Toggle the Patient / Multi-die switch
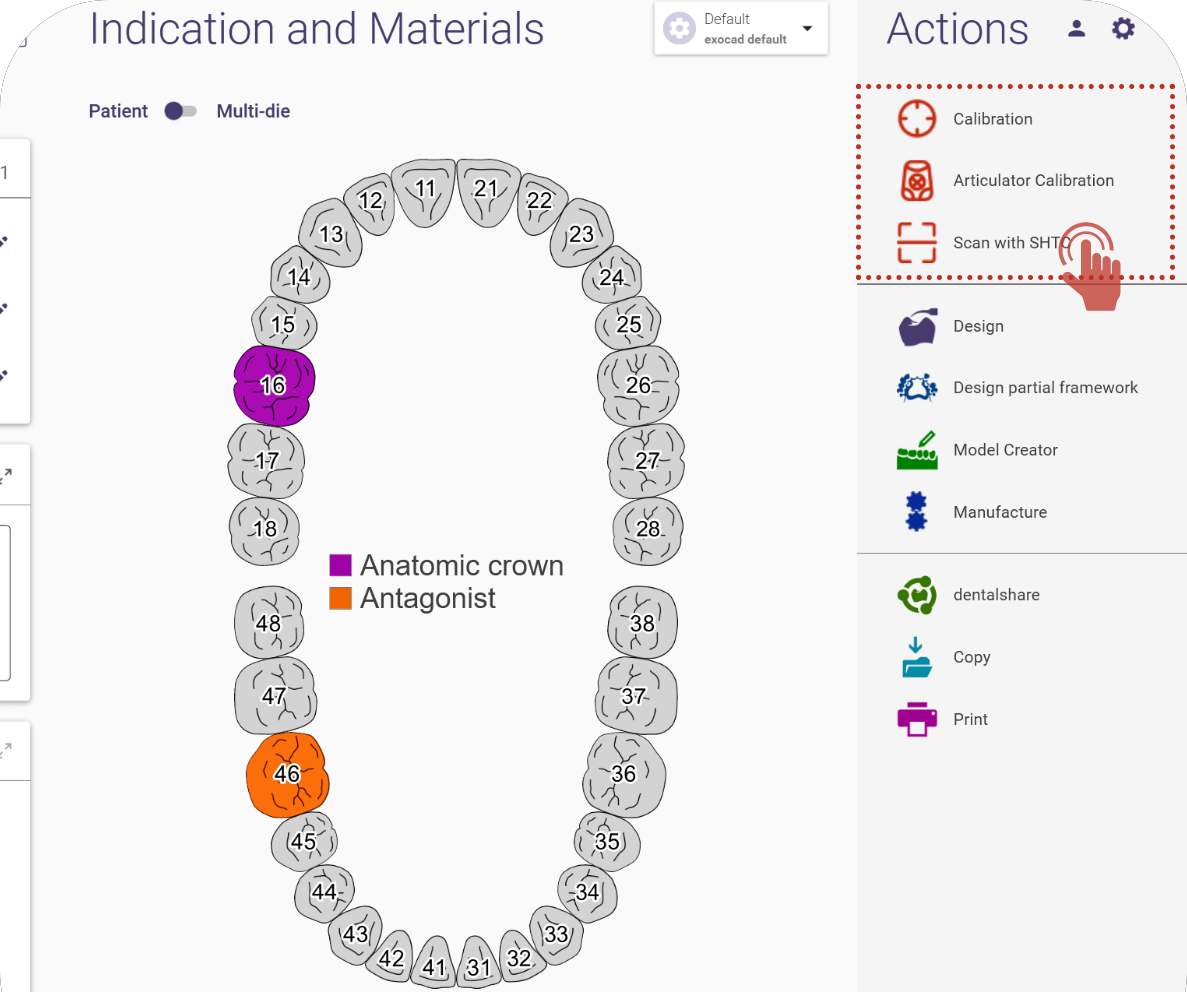Screen dimensions: 1187x992 [x=181, y=111]
